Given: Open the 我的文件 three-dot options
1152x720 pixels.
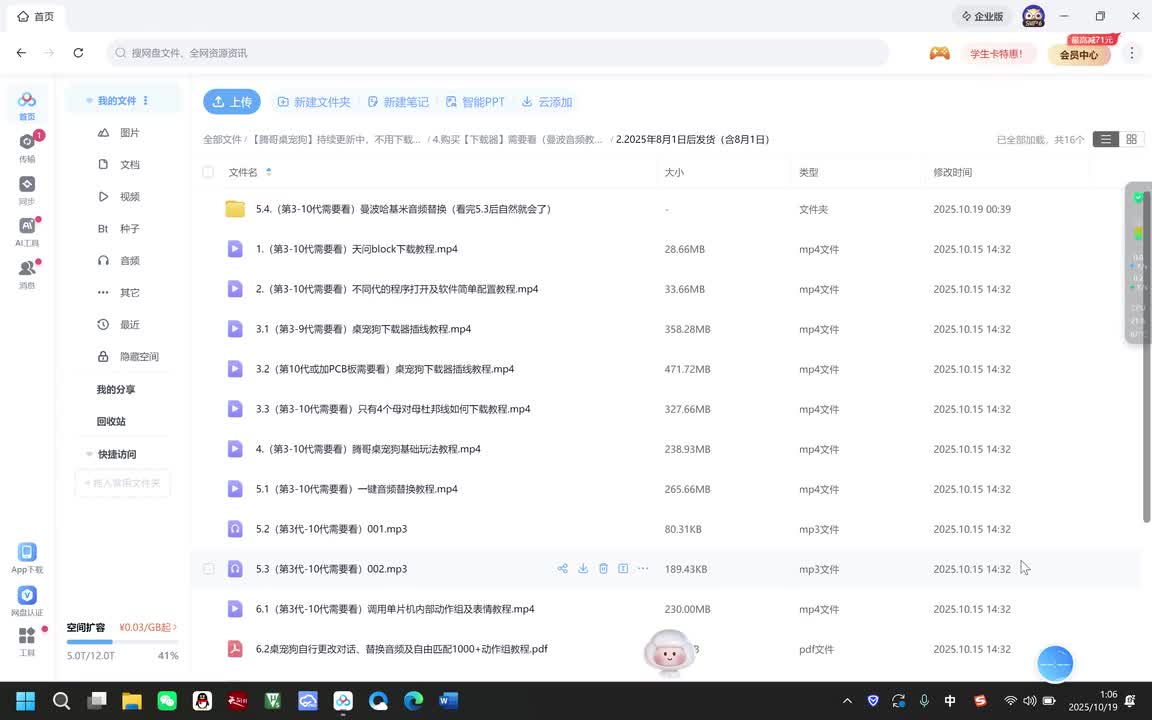Looking at the screenshot, I should (x=145, y=101).
